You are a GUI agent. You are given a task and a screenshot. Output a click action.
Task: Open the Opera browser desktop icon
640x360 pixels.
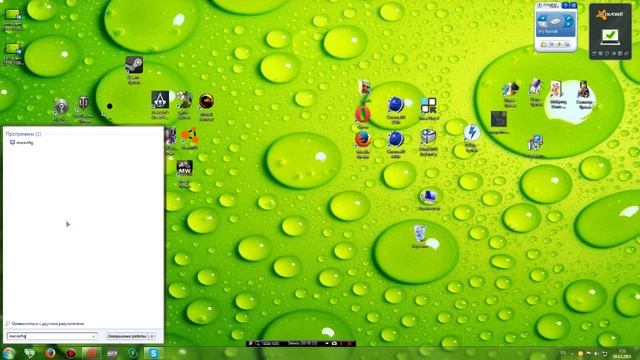click(x=362, y=115)
